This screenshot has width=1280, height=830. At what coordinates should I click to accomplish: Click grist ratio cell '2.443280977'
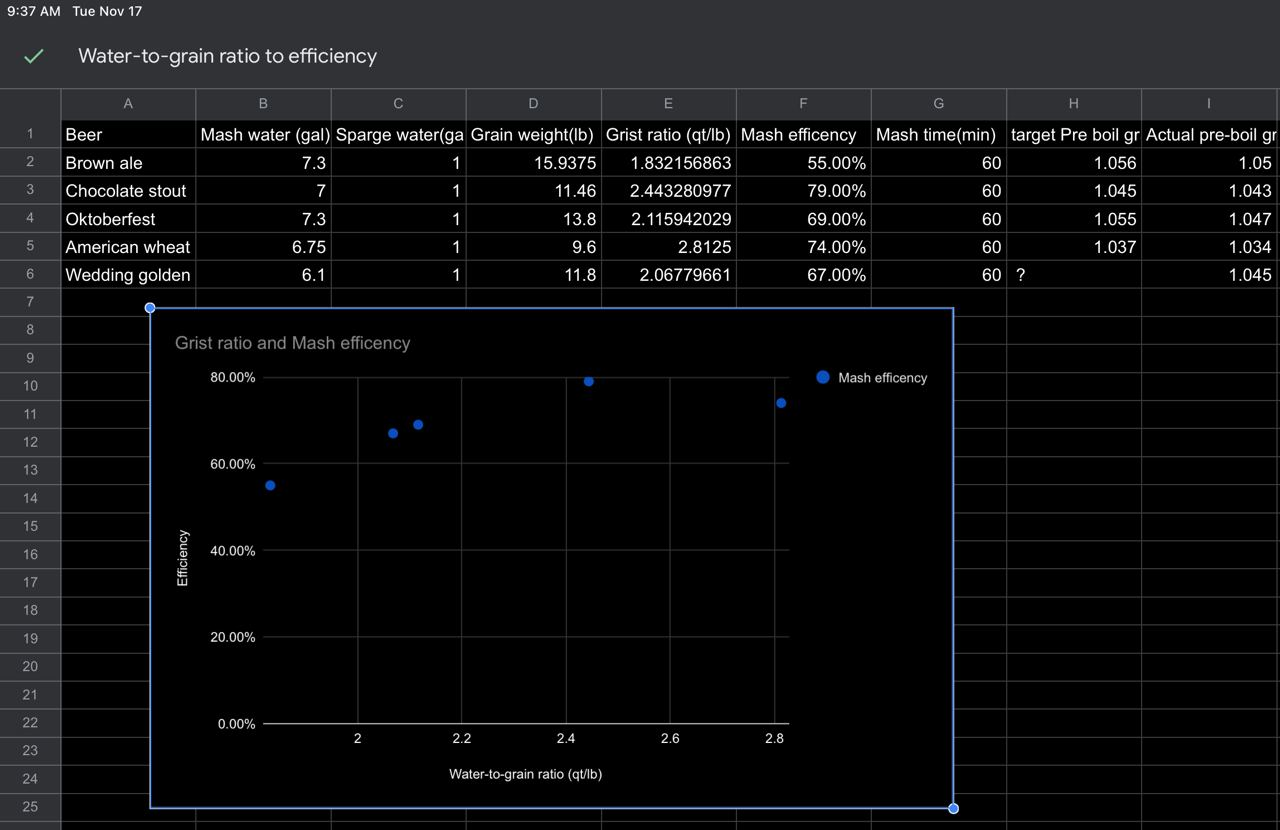point(668,190)
